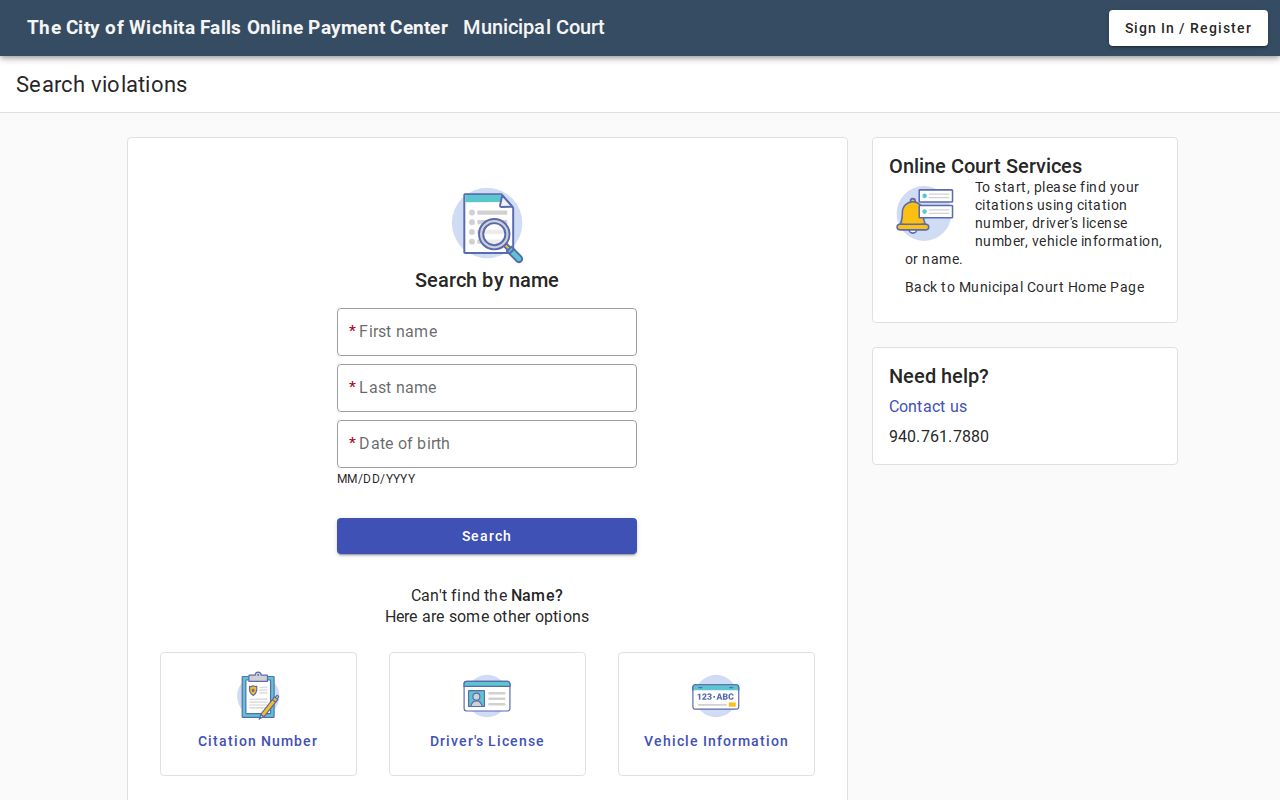Focus the Last name input field
1280x800 pixels.
[487, 388]
